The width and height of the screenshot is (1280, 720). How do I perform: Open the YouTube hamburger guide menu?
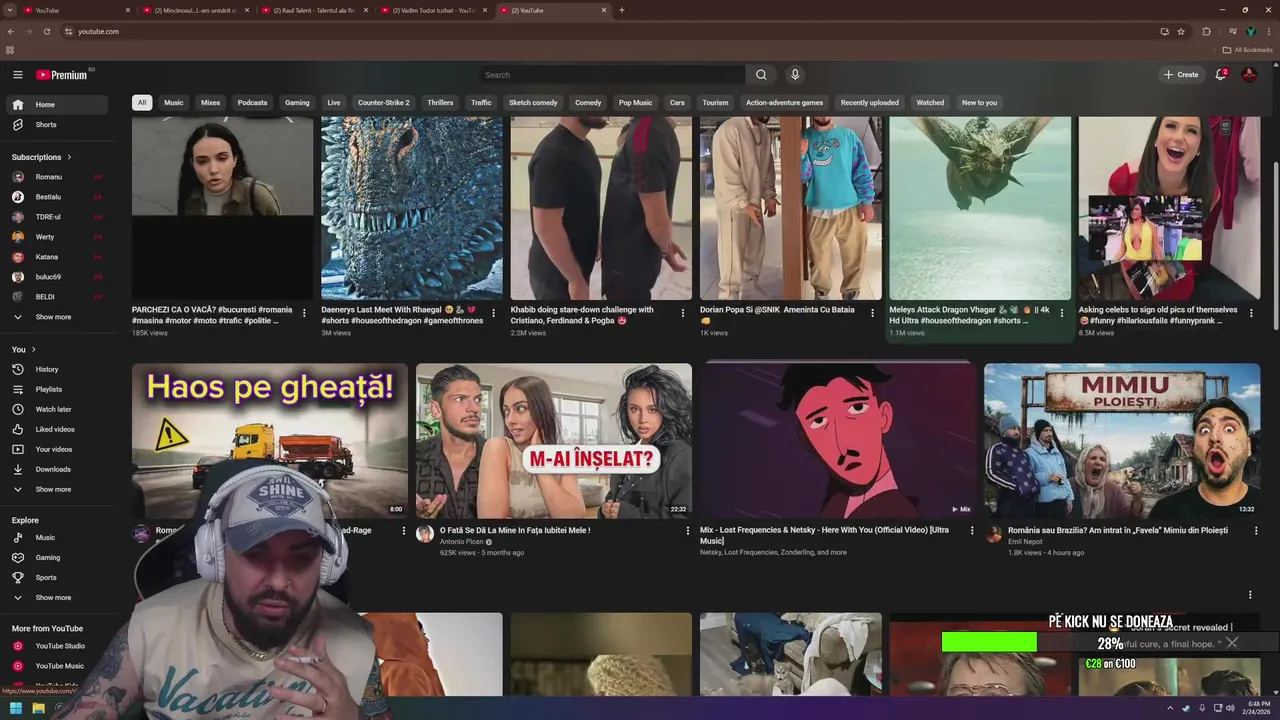tap(18, 75)
